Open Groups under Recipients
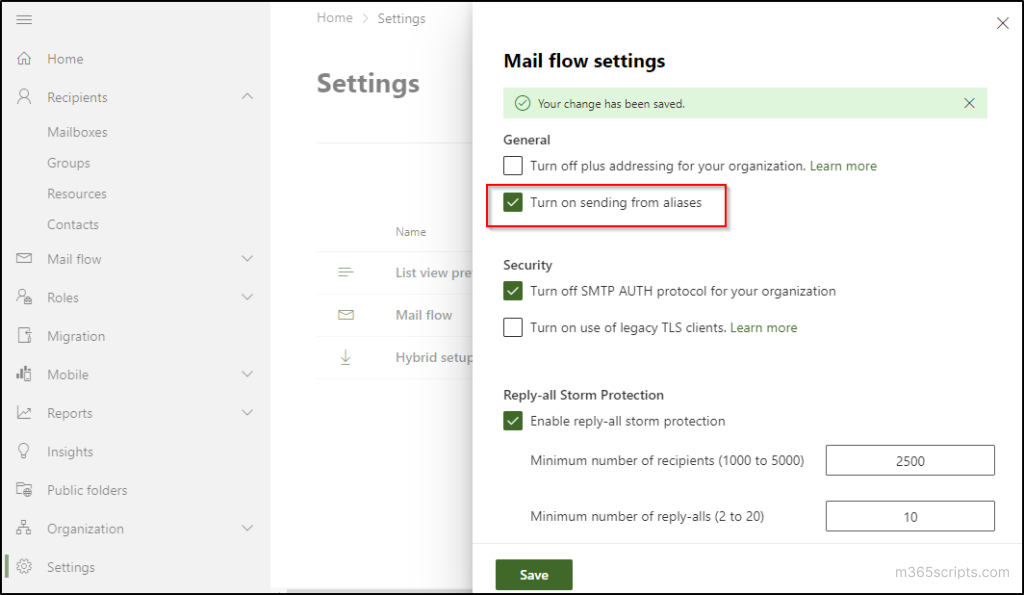Screen dimensions: 1024x595 [x=69, y=163]
